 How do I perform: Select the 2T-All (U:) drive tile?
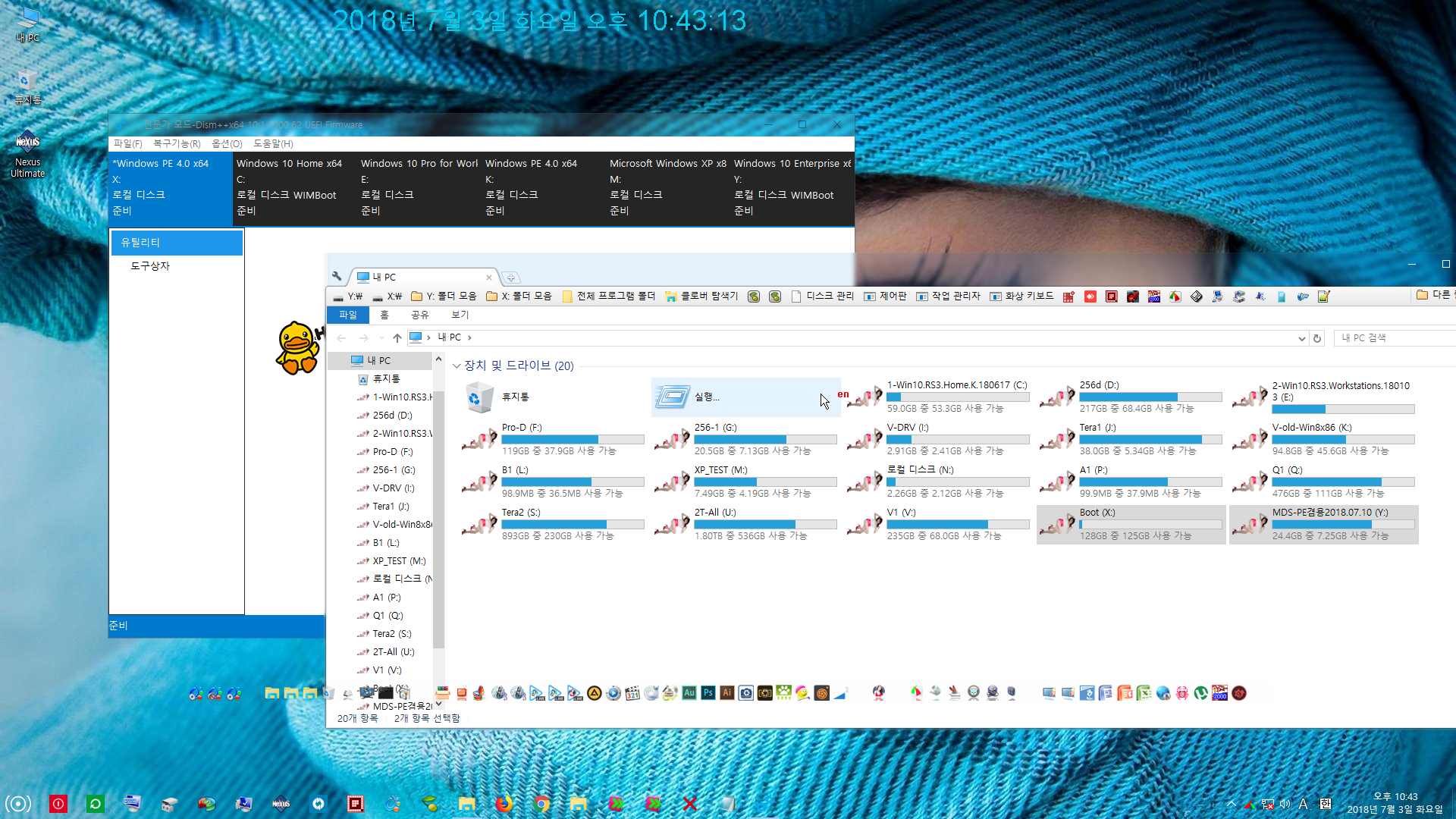click(x=745, y=524)
